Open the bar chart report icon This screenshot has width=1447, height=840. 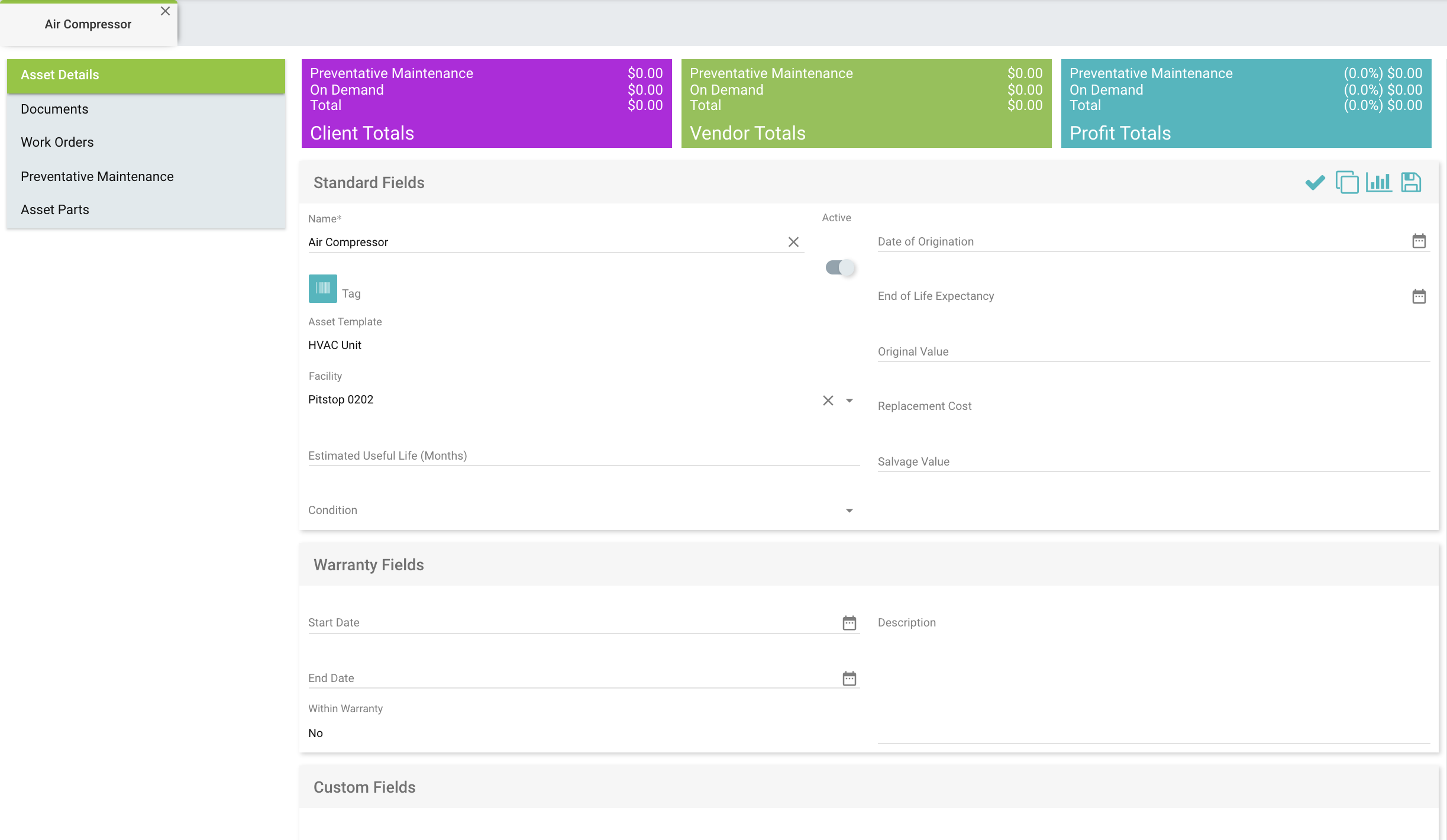1378,182
